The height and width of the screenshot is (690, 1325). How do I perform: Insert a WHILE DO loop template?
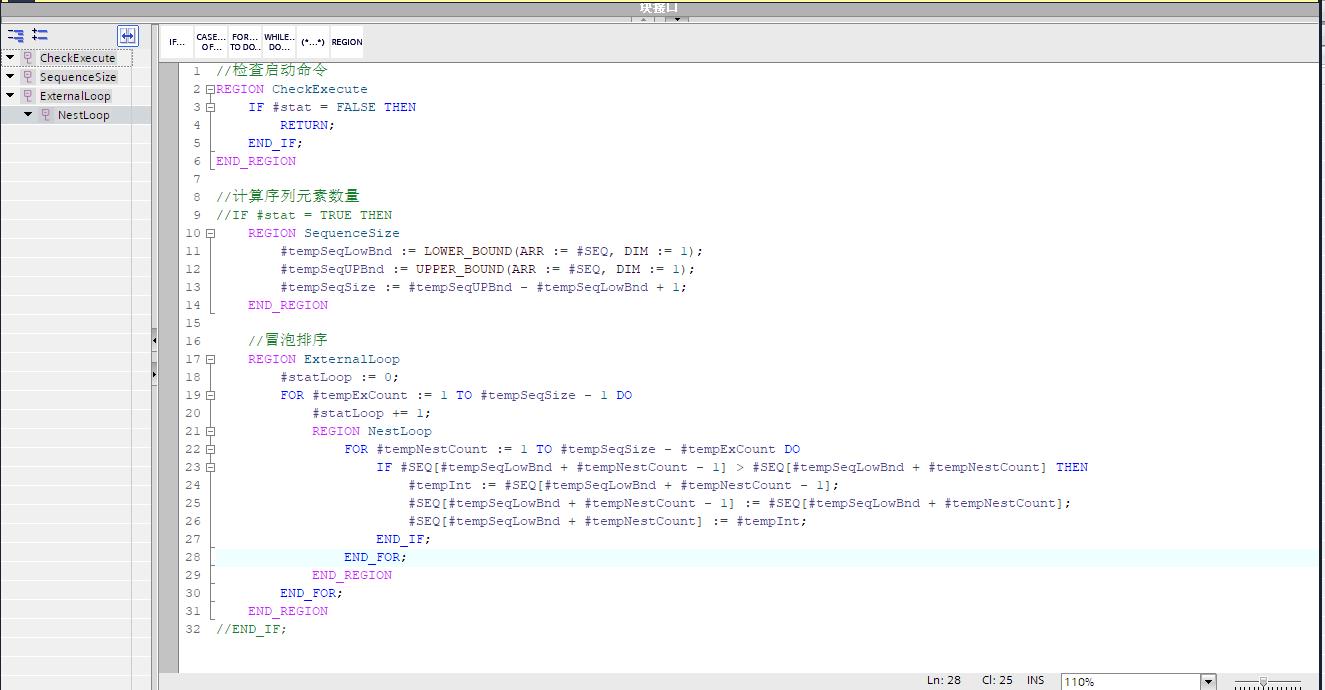279,42
